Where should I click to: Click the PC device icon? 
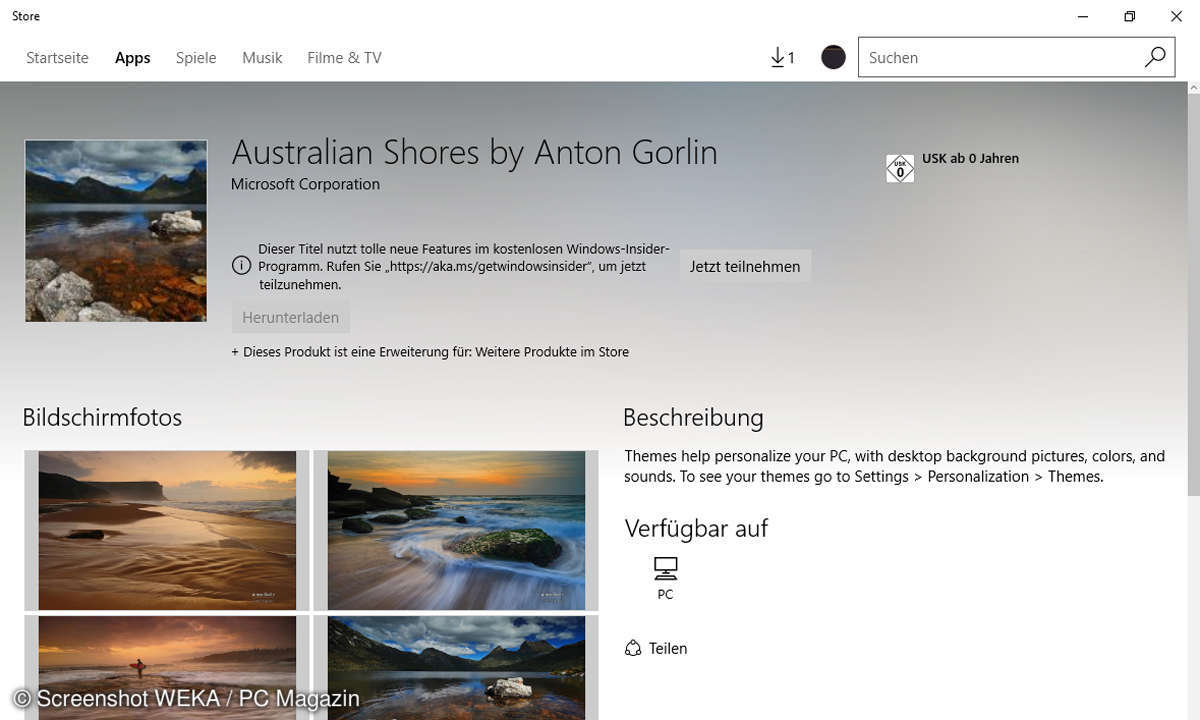665,569
